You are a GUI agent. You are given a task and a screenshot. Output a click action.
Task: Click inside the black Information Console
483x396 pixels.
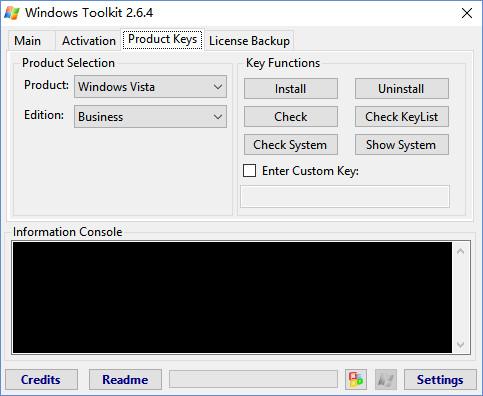click(232, 297)
